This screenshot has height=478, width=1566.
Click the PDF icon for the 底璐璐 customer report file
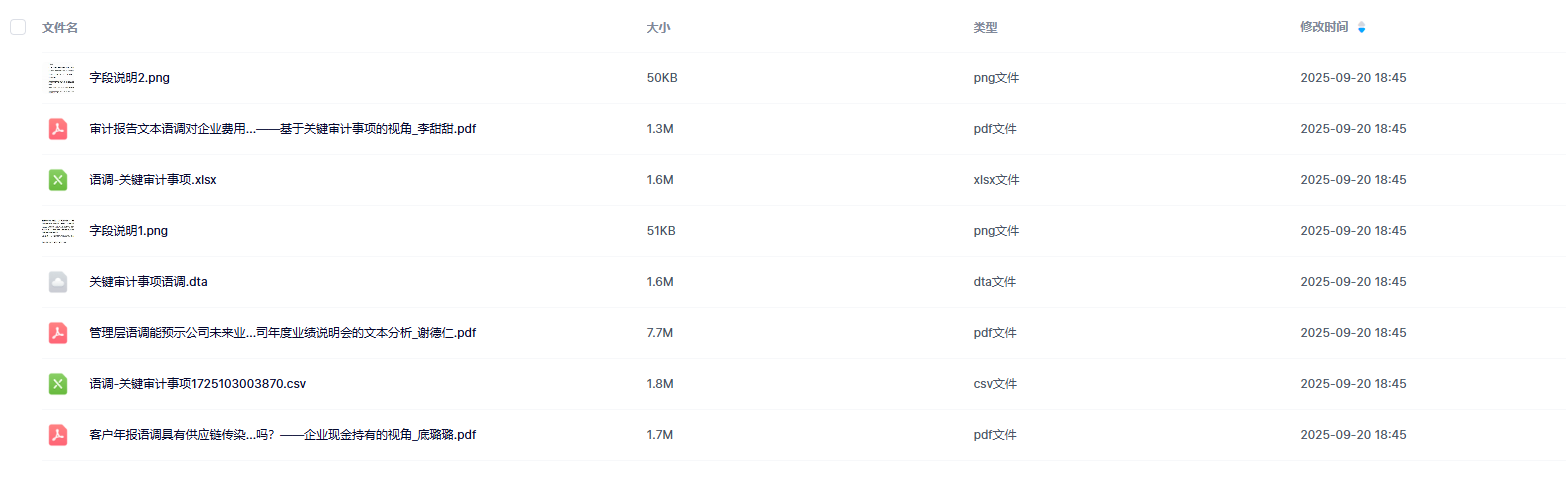(58, 435)
